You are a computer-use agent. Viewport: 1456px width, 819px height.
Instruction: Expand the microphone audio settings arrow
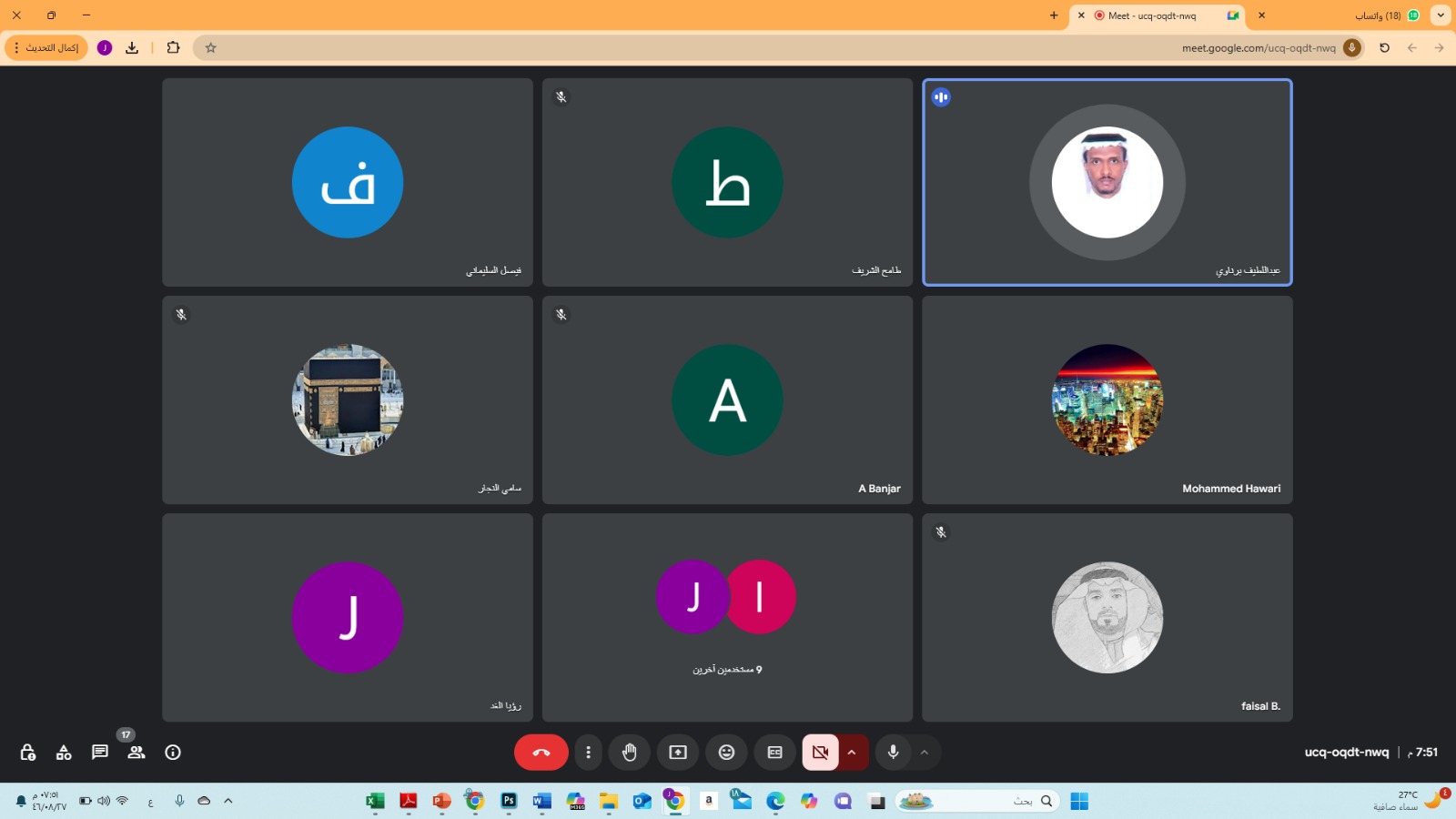(x=925, y=753)
